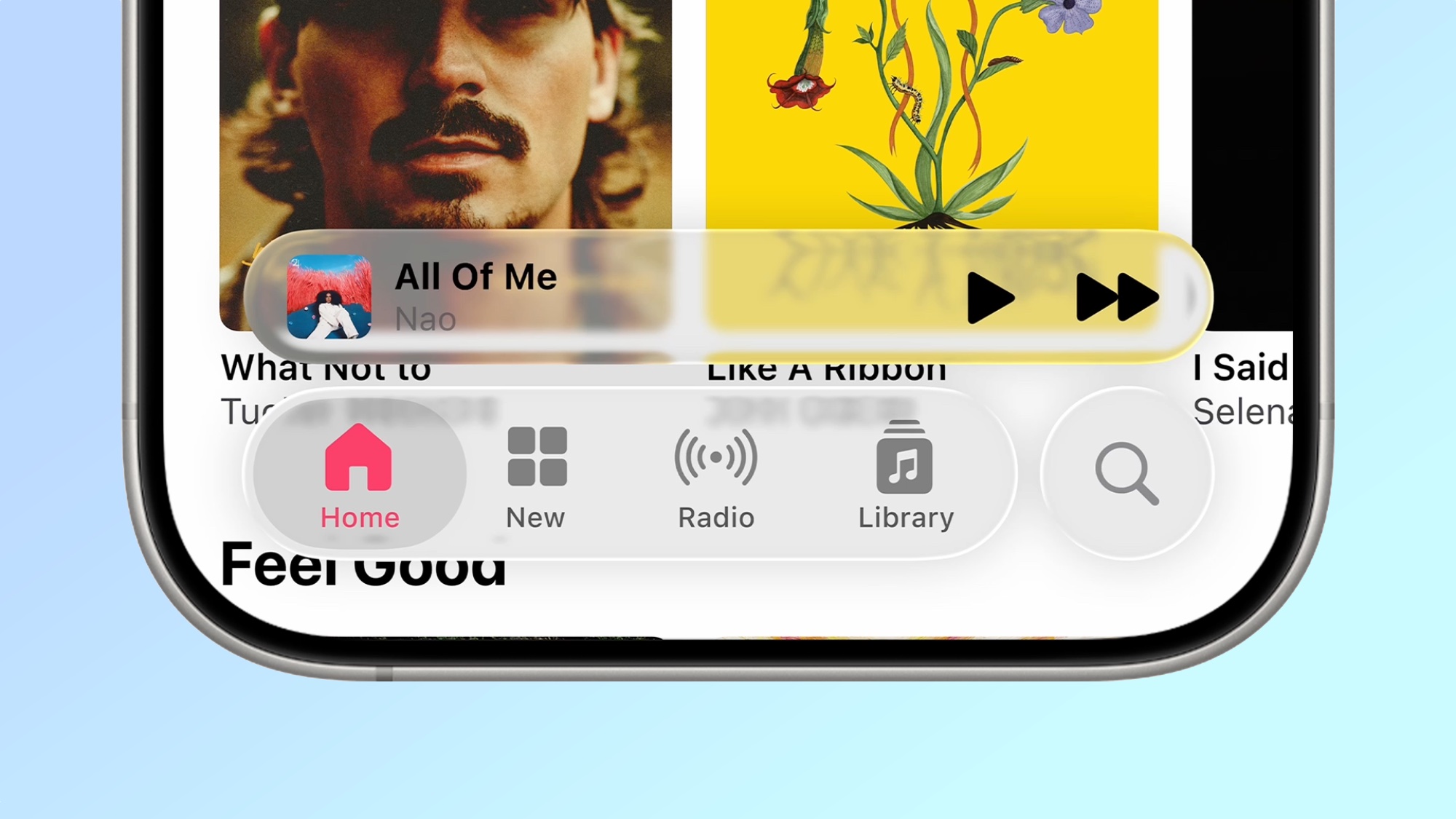
Task: Switch to the New tab label
Action: (x=536, y=518)
